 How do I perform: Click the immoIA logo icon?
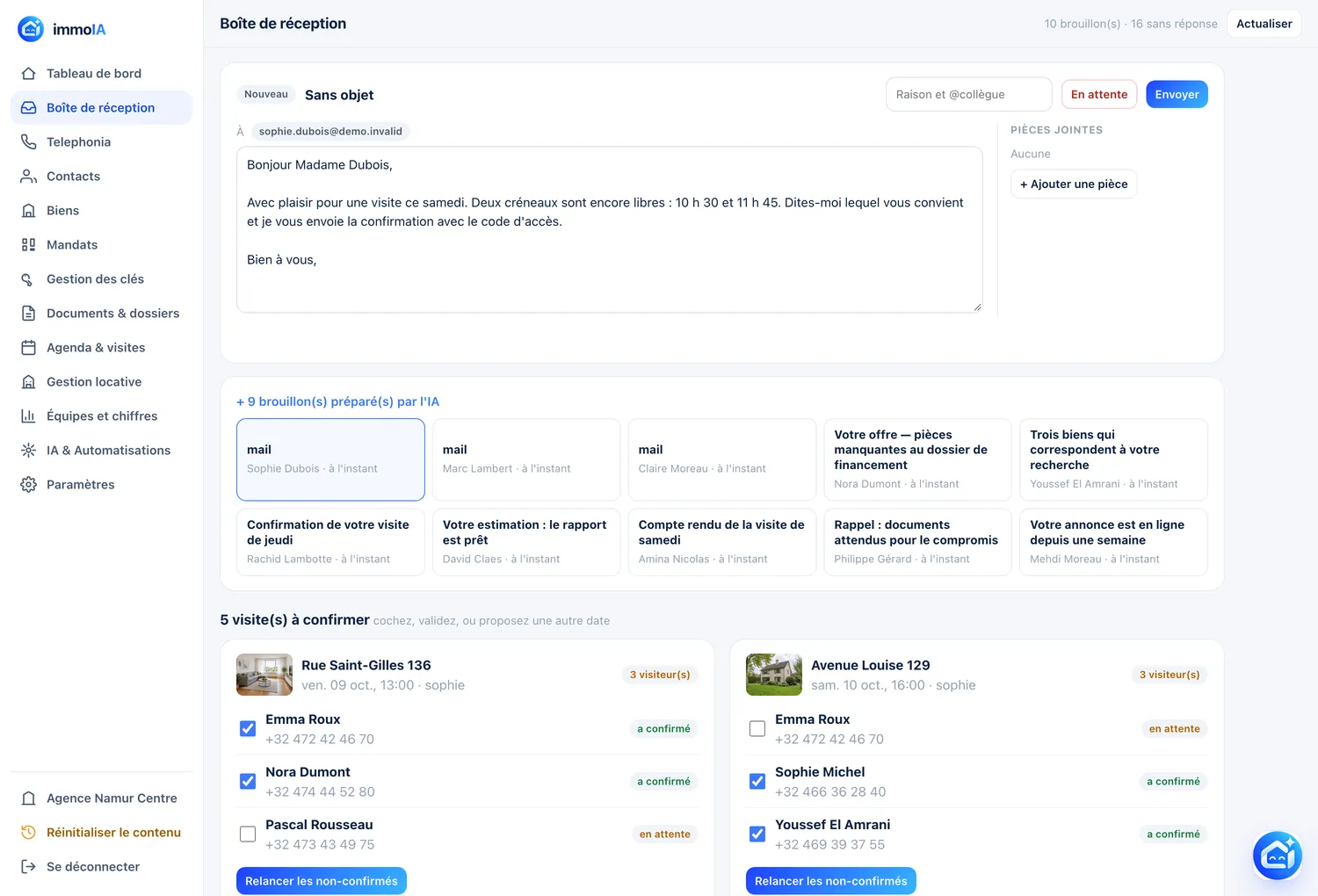coord(31,29)
